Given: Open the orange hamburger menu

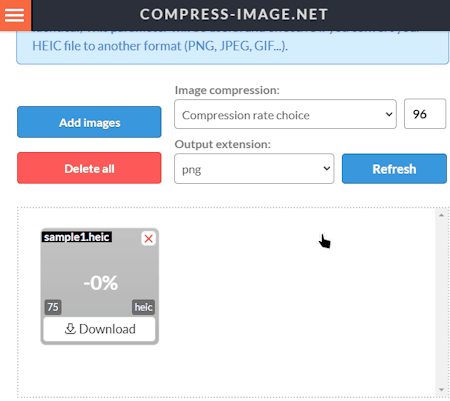Looking at the screenshot, I should tap(15, 15).
